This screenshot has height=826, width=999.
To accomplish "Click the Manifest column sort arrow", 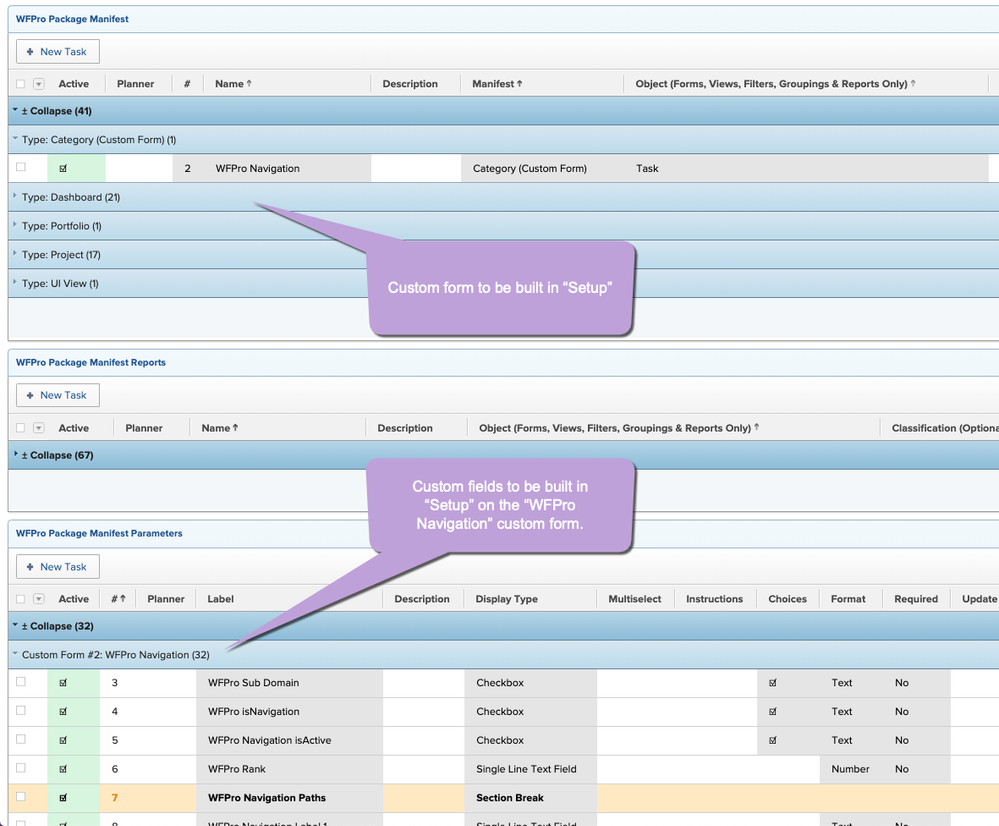I will (520, 83).
